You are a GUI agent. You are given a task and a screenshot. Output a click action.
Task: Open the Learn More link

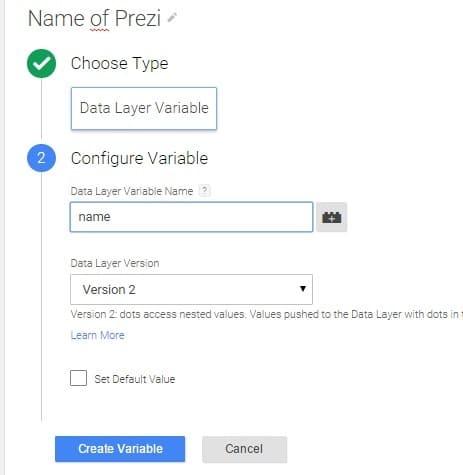(x=98, y=335)
